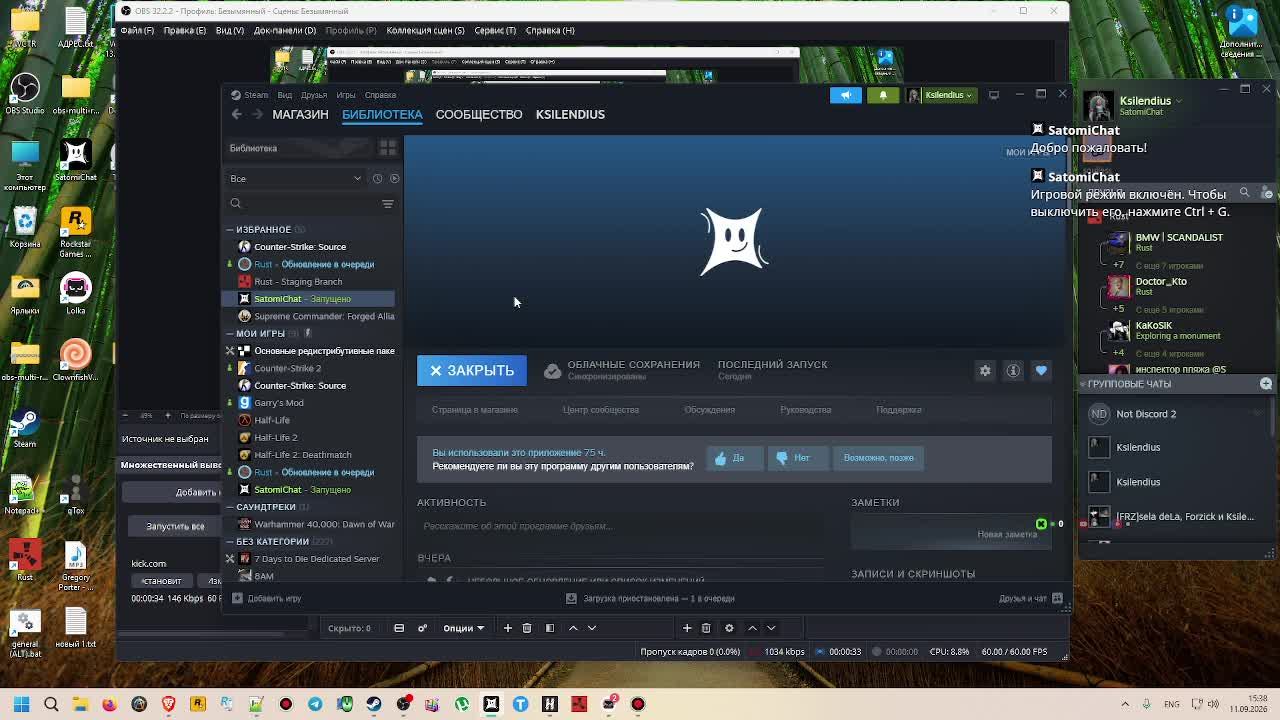Remove OBS scene with trash icon

[x=527, y=628]
